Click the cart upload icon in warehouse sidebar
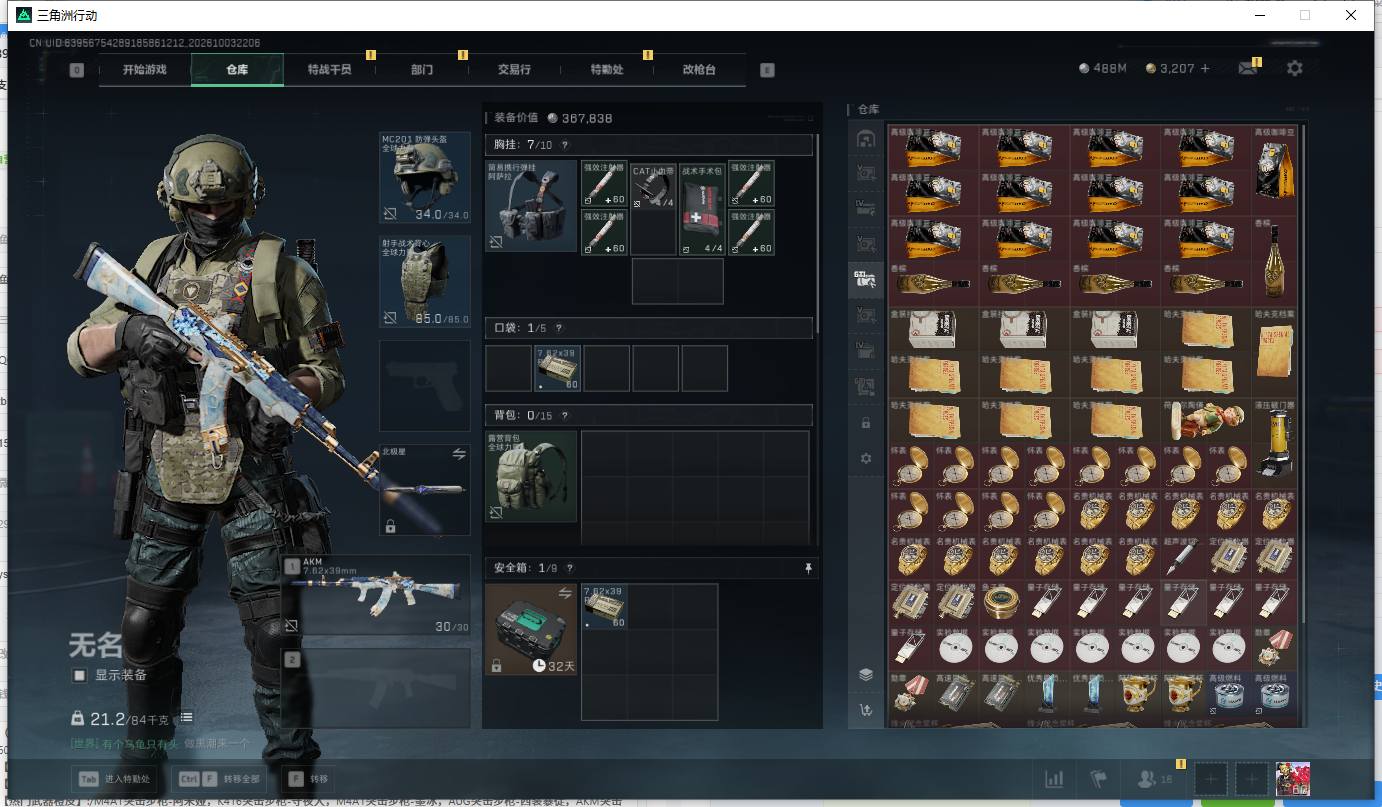 866,711
